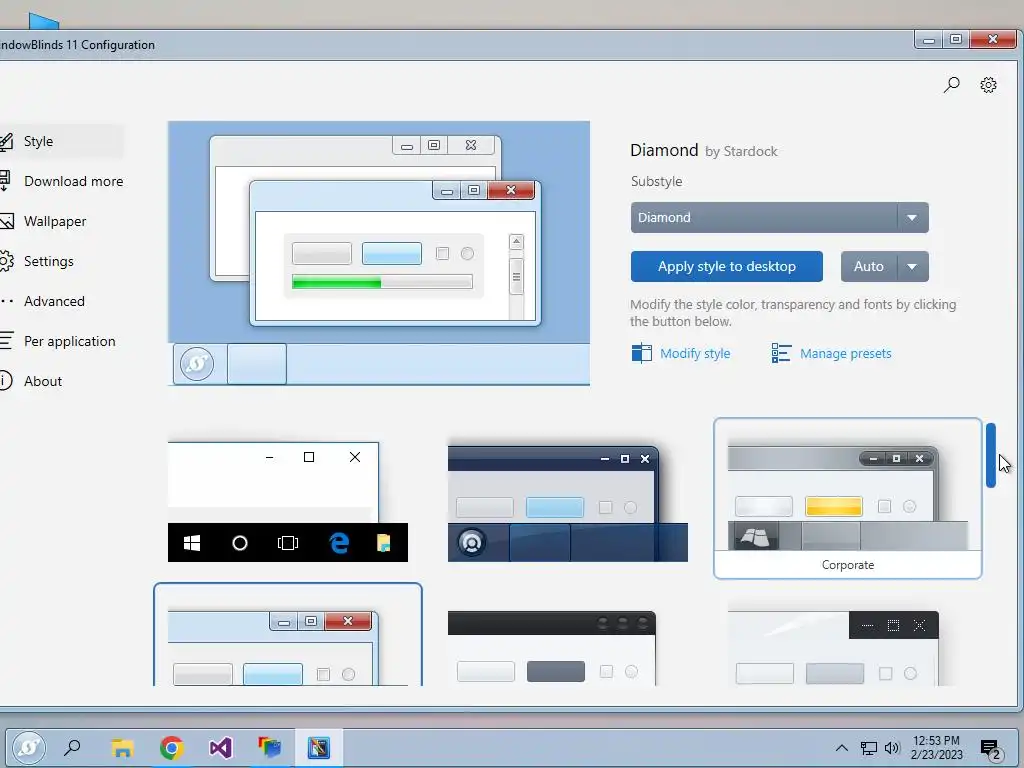Screen dimensions: 1024x768
Task: Click the Auto button
Action: [x=869, y=266]
